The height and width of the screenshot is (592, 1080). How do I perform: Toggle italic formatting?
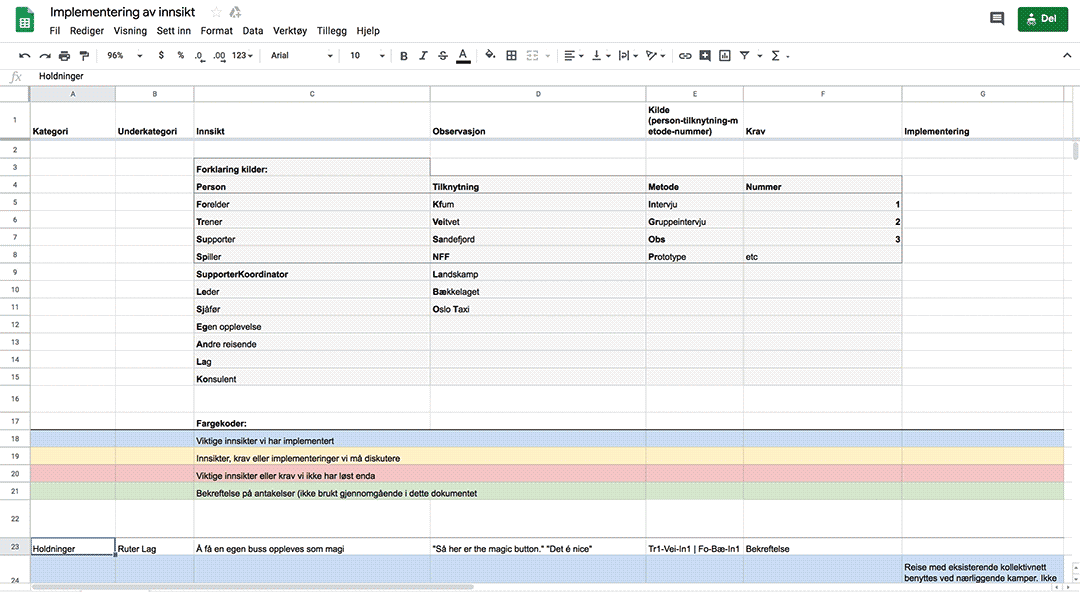pos(423,56)
